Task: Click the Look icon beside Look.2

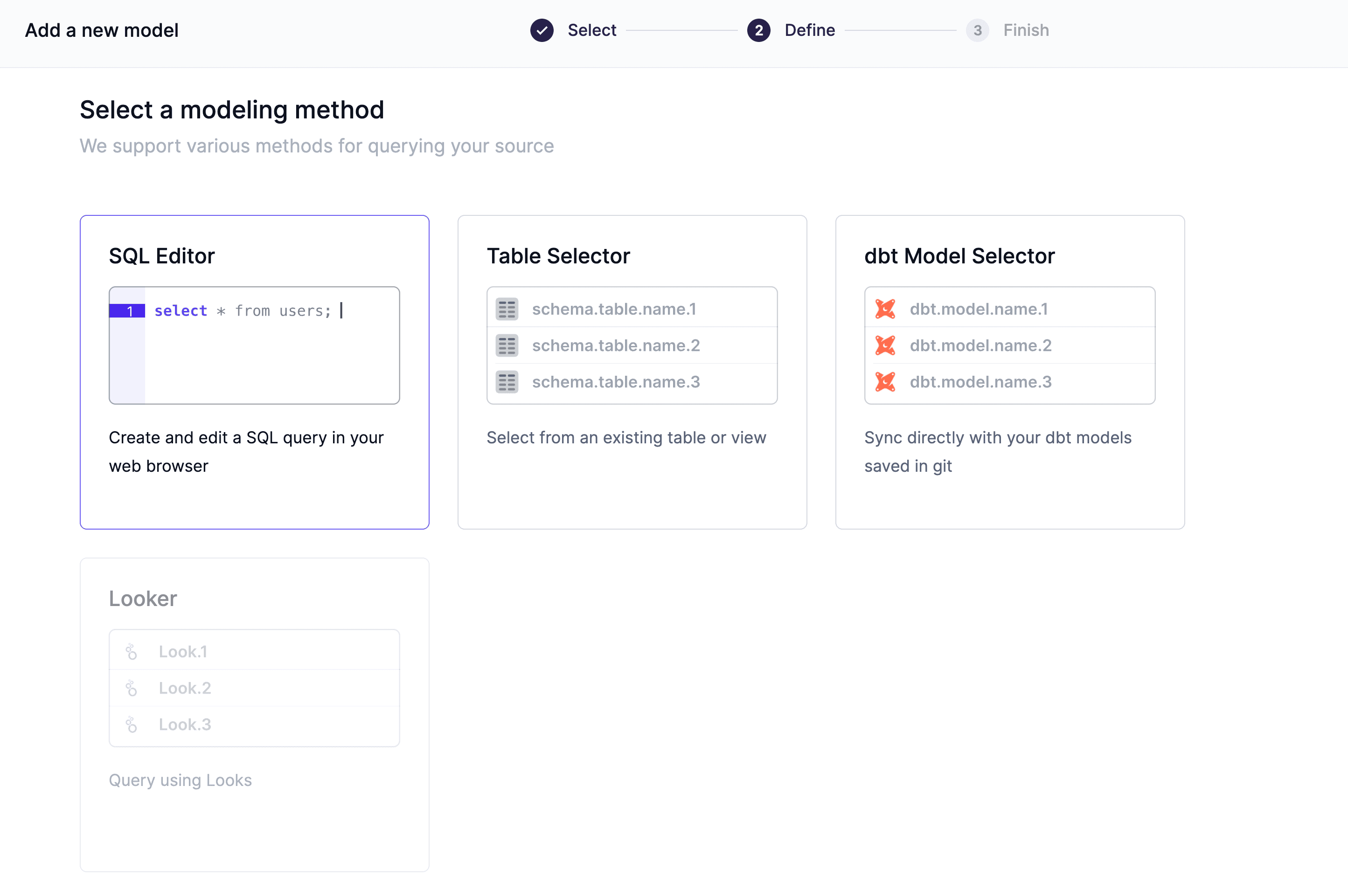Action: pyautogui.click(x=132, y=688)
